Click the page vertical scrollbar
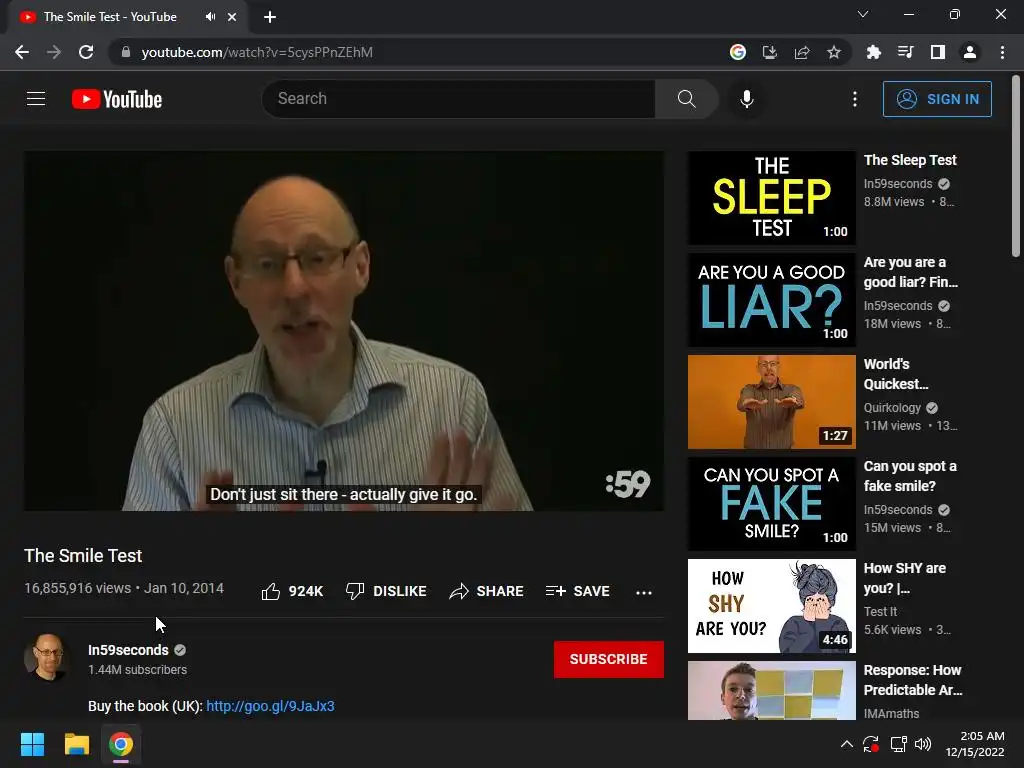 click(1016, 166)
